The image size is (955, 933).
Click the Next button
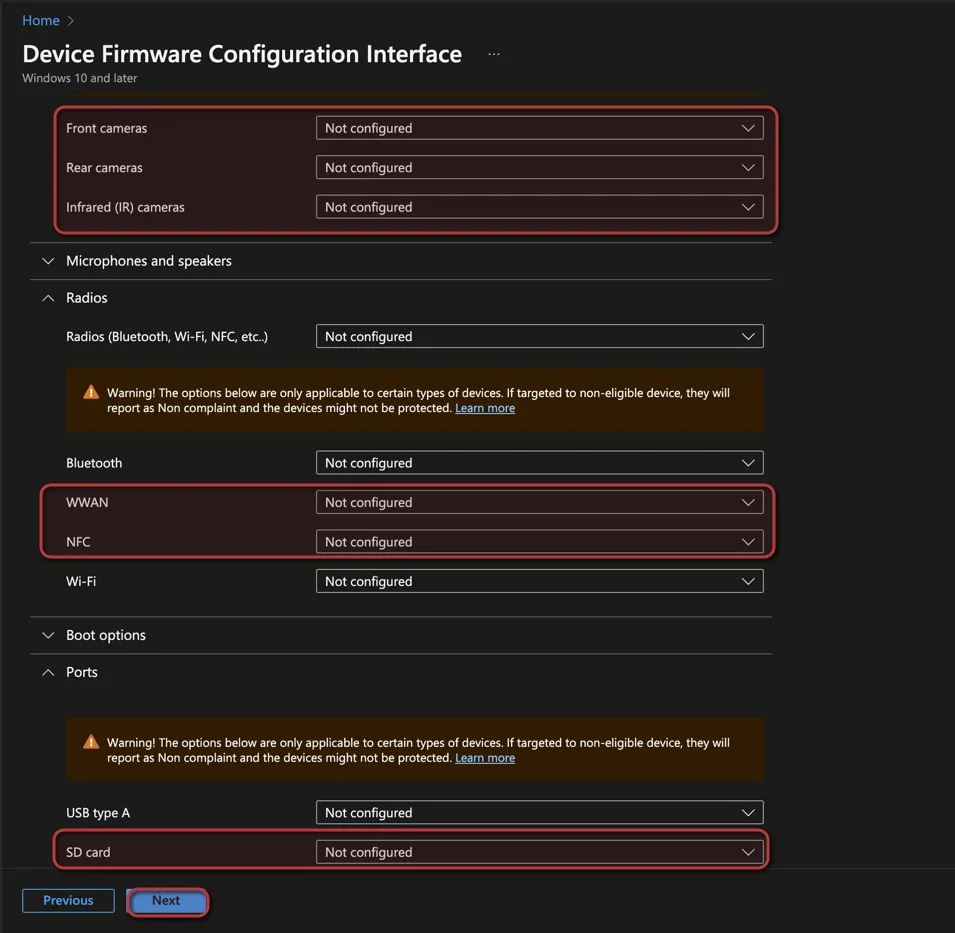click(166, 901)
